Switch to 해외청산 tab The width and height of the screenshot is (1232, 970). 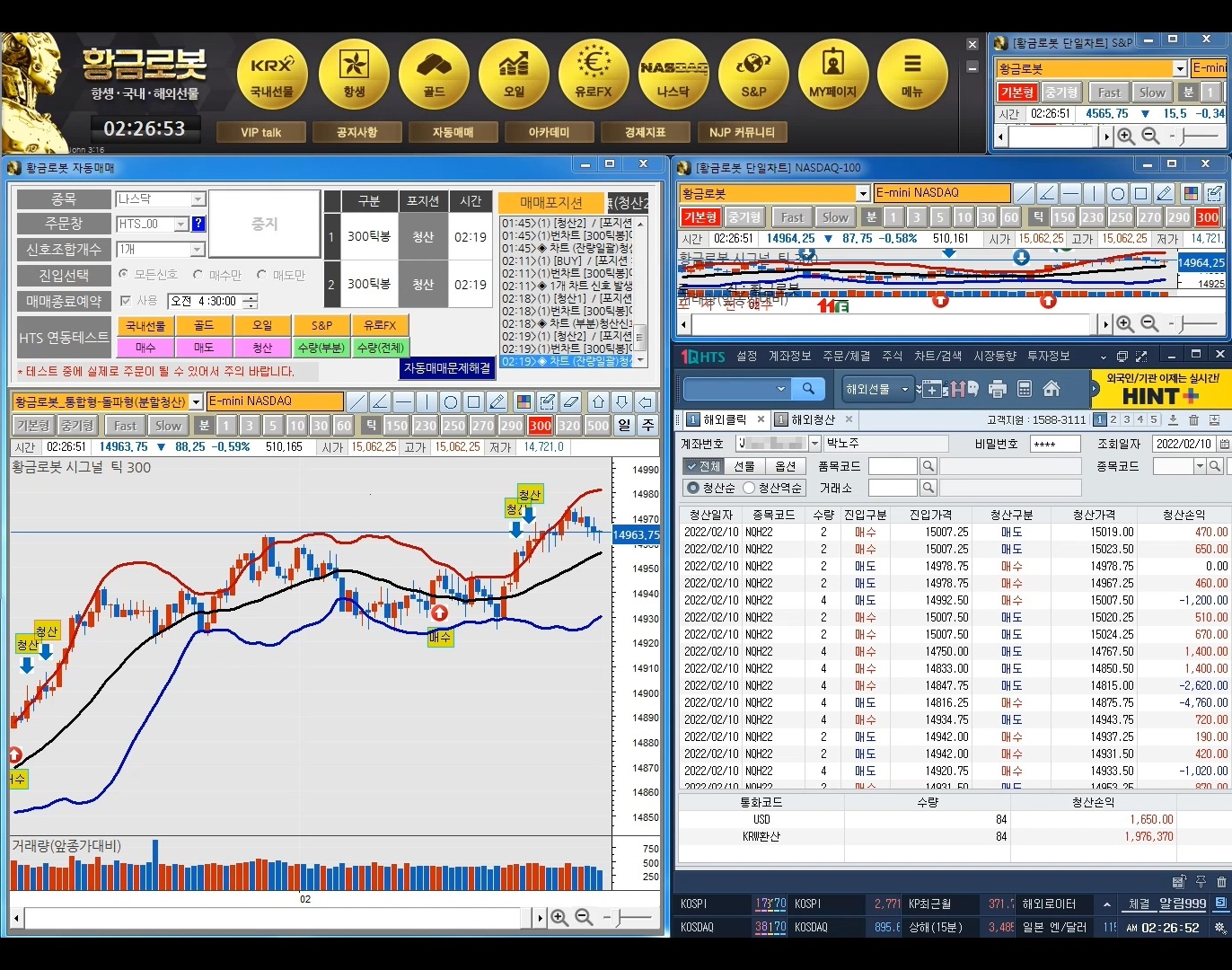point(813,419)
